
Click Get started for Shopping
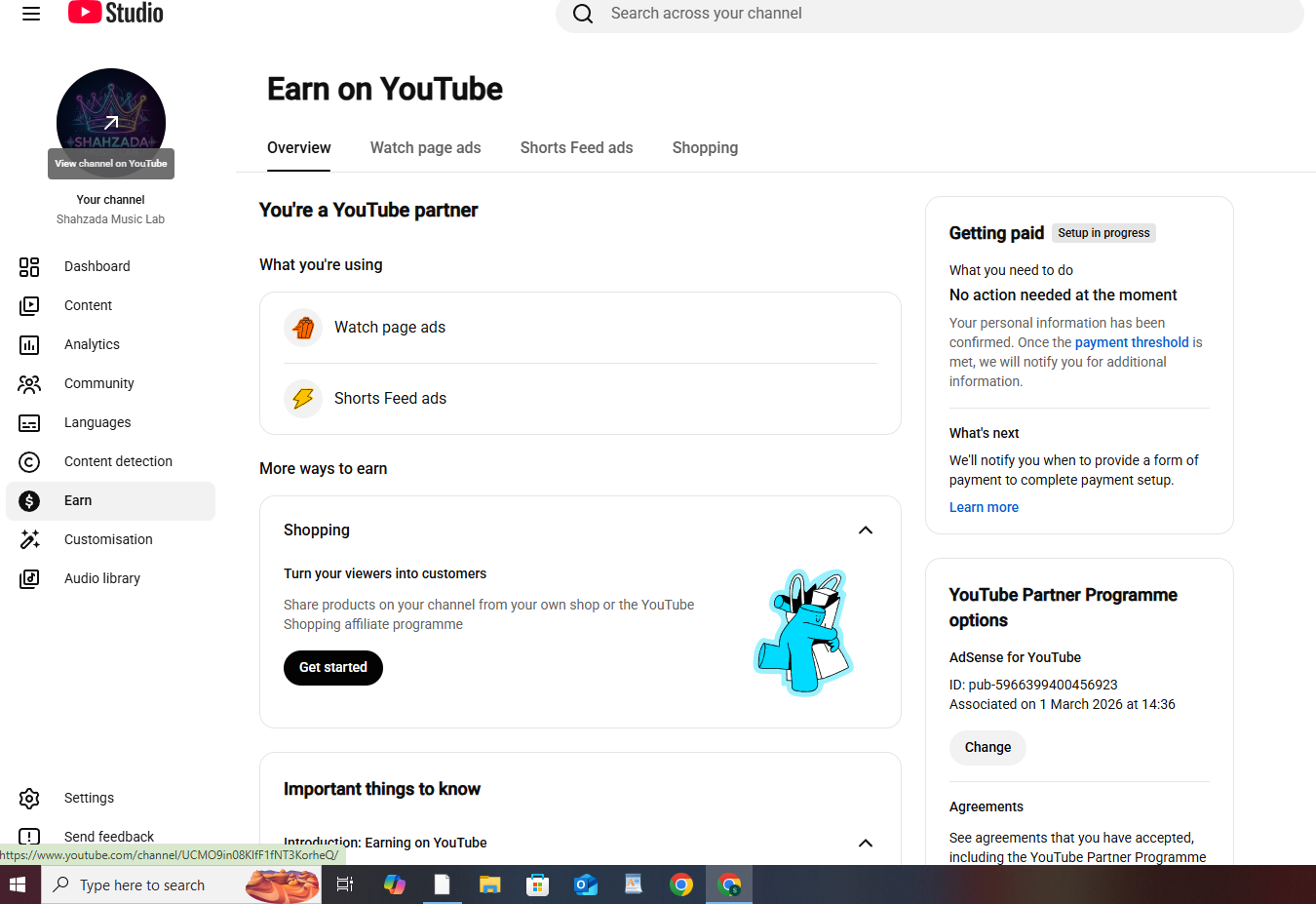(333, 668)
